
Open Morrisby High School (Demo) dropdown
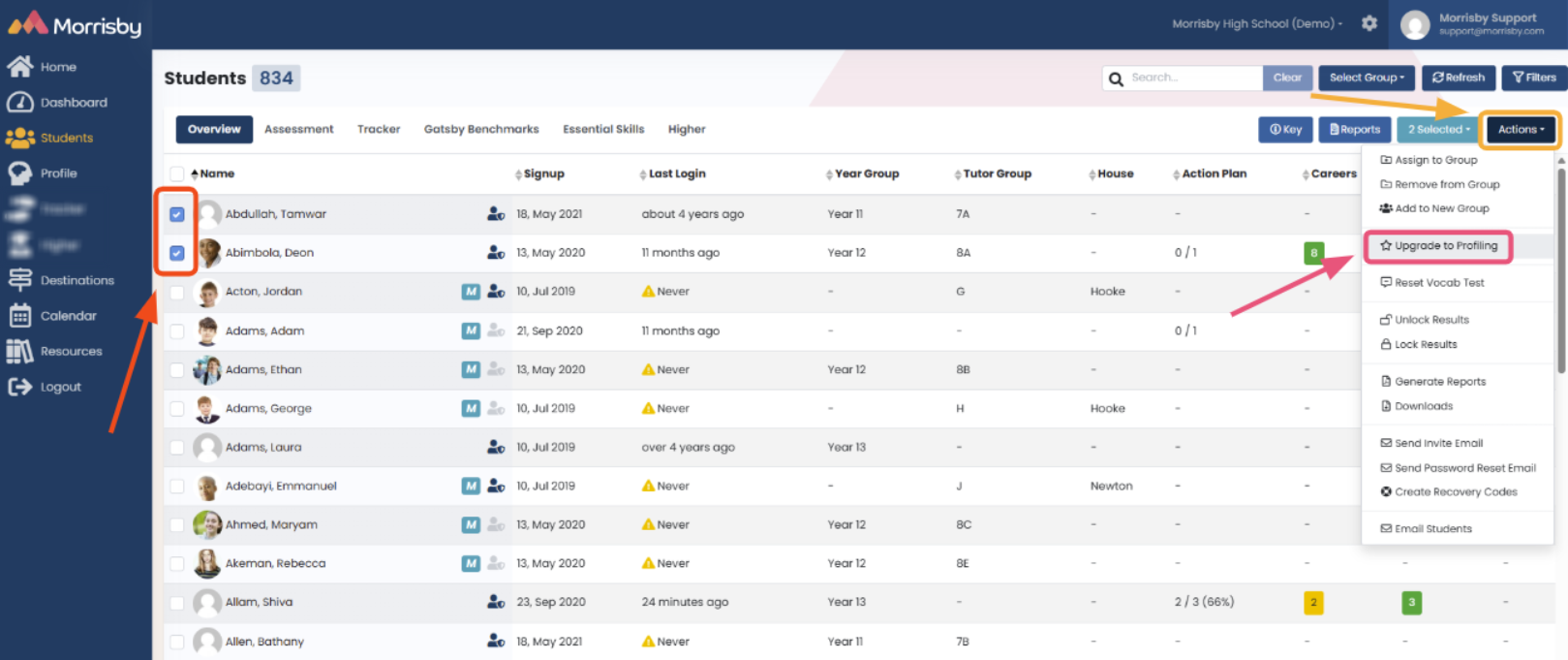tap(1257, 23)
